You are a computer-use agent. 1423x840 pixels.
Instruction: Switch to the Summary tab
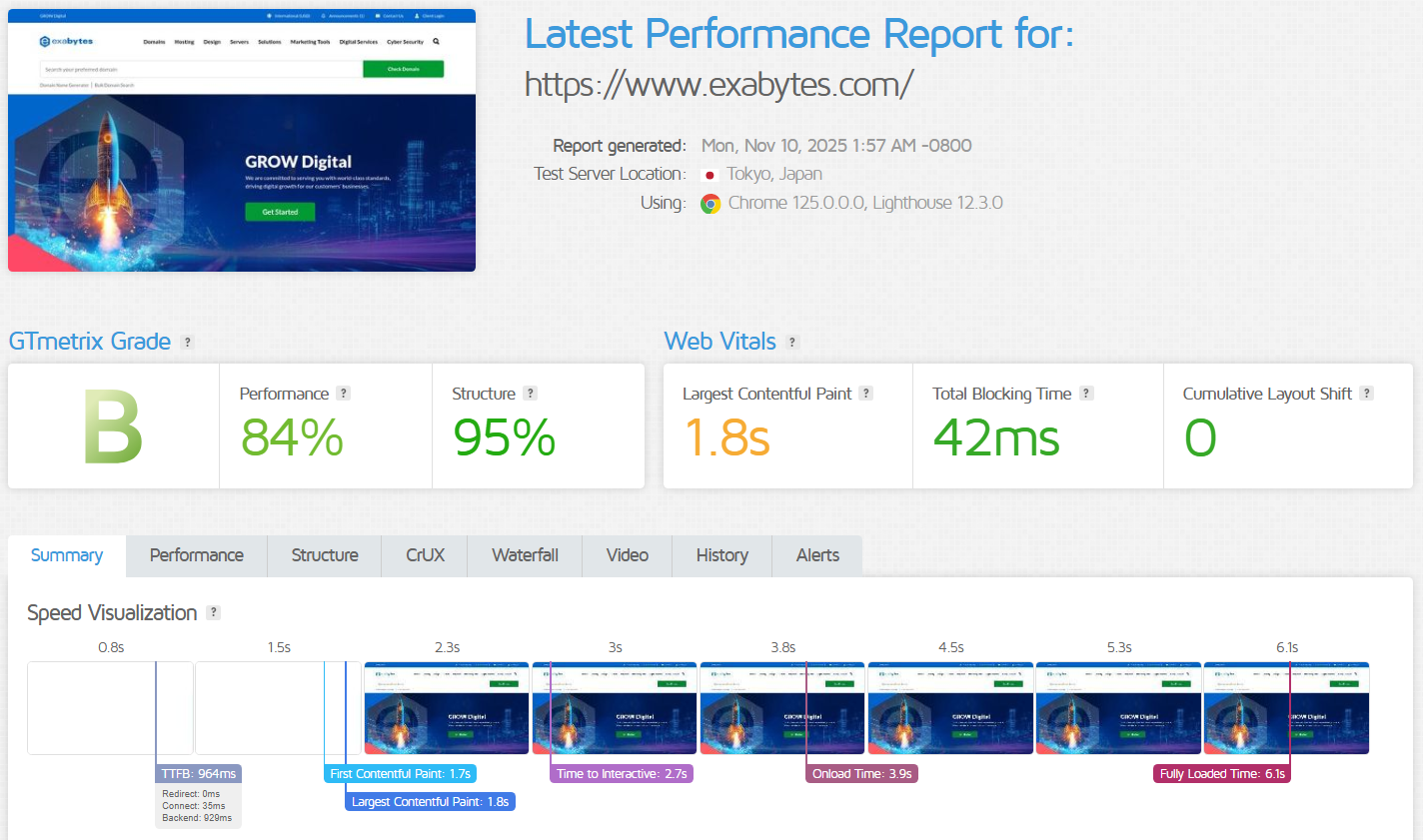[67, 555]
